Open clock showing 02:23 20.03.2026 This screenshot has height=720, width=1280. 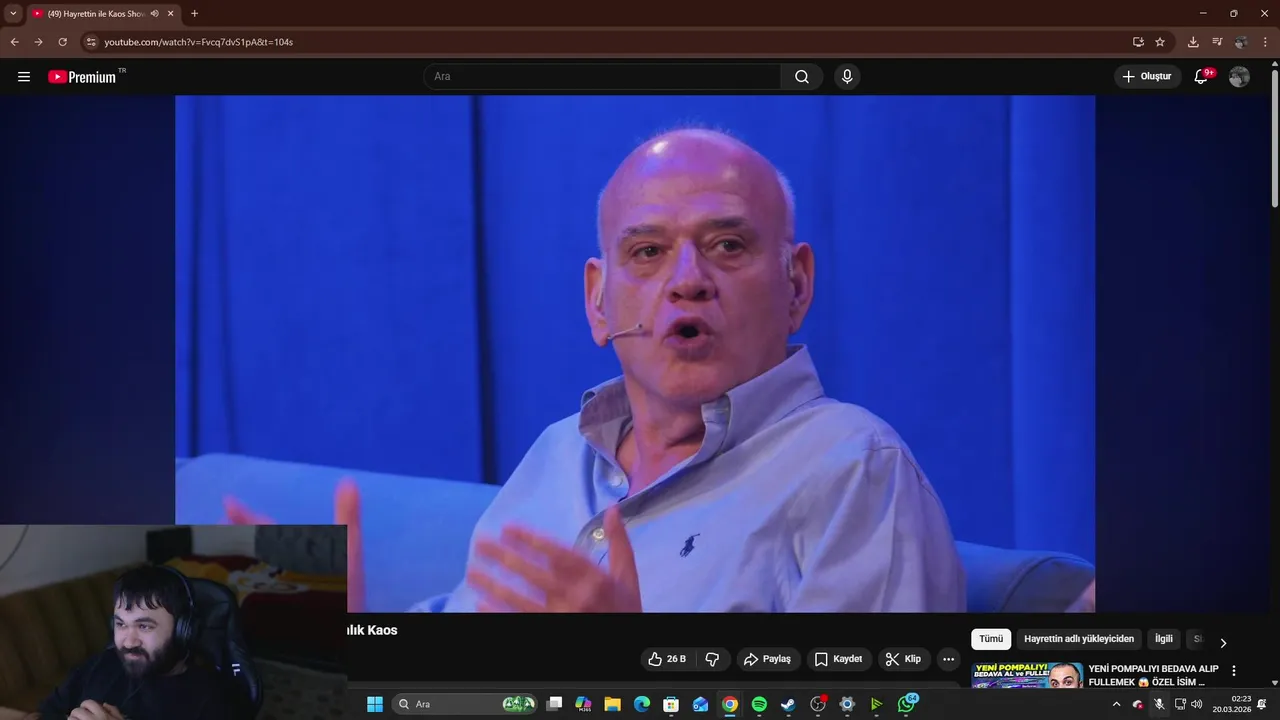click(x=1232, y=704)
